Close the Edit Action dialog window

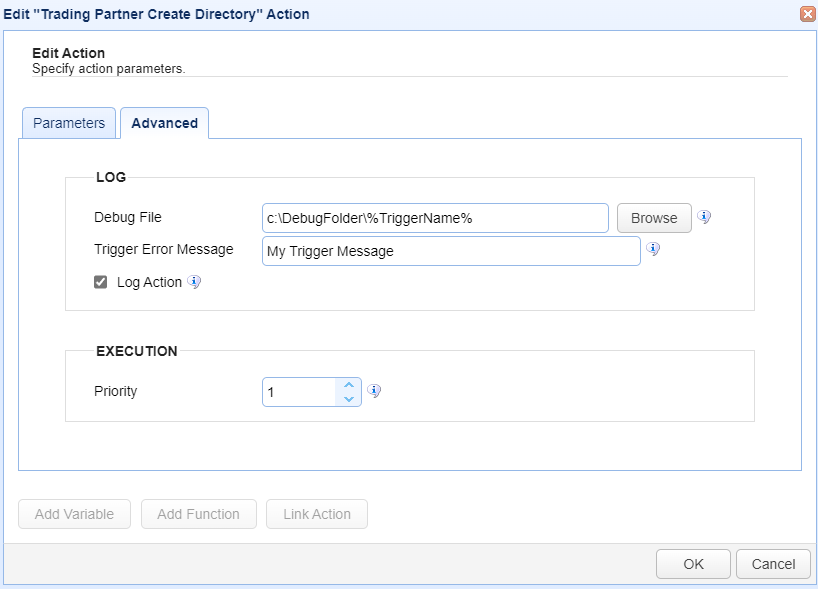click(807, 14)
